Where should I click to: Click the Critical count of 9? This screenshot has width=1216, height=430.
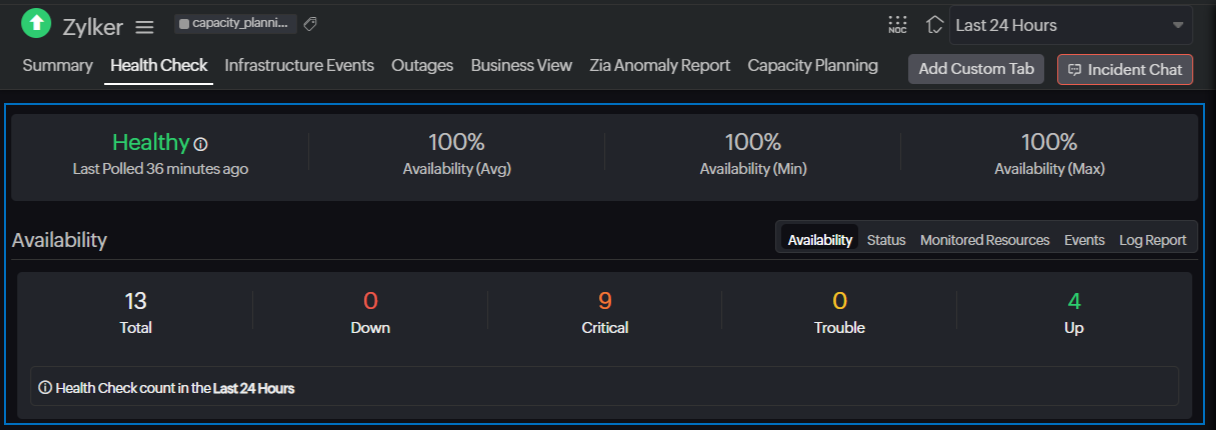coord(604,301)
